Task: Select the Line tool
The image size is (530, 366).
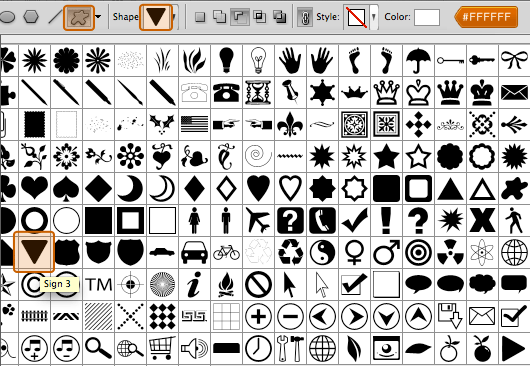Action: click(55, 17)
